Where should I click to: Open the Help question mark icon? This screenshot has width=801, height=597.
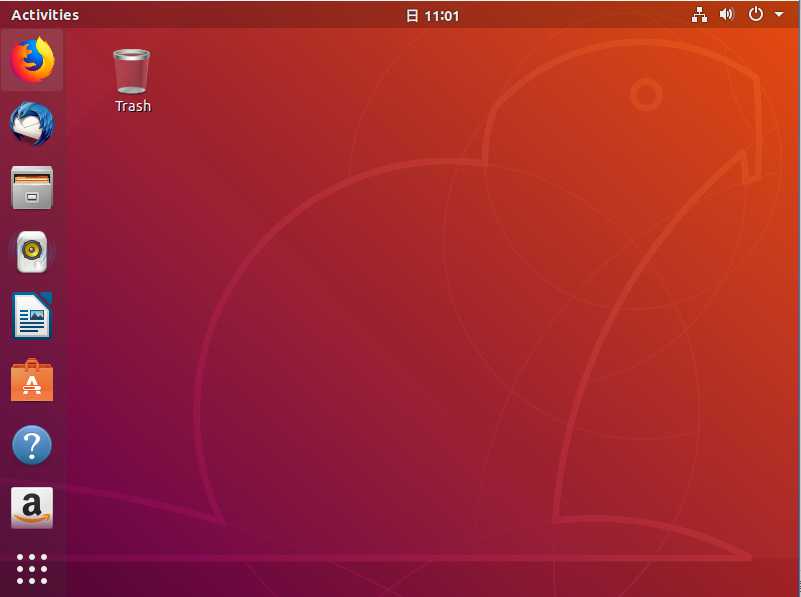32,444
